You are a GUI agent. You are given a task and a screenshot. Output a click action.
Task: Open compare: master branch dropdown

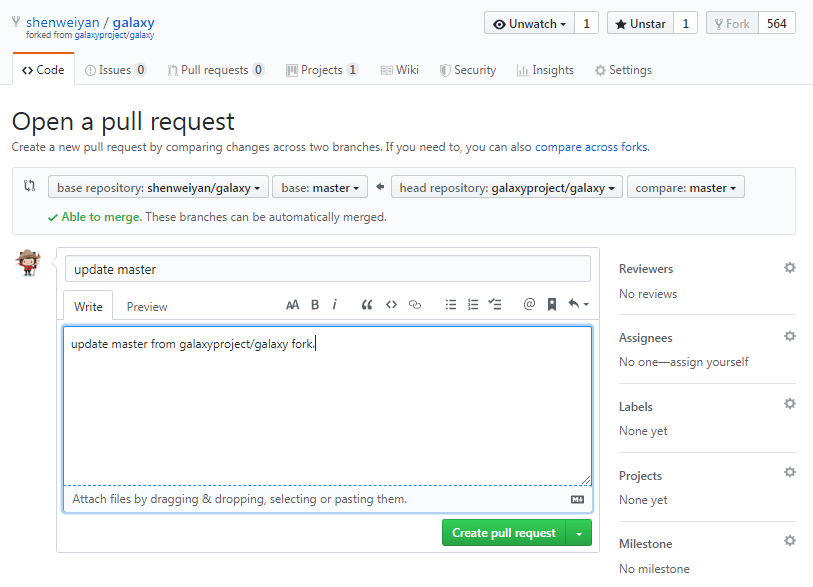pyautogui.click(x=685, y=187)
